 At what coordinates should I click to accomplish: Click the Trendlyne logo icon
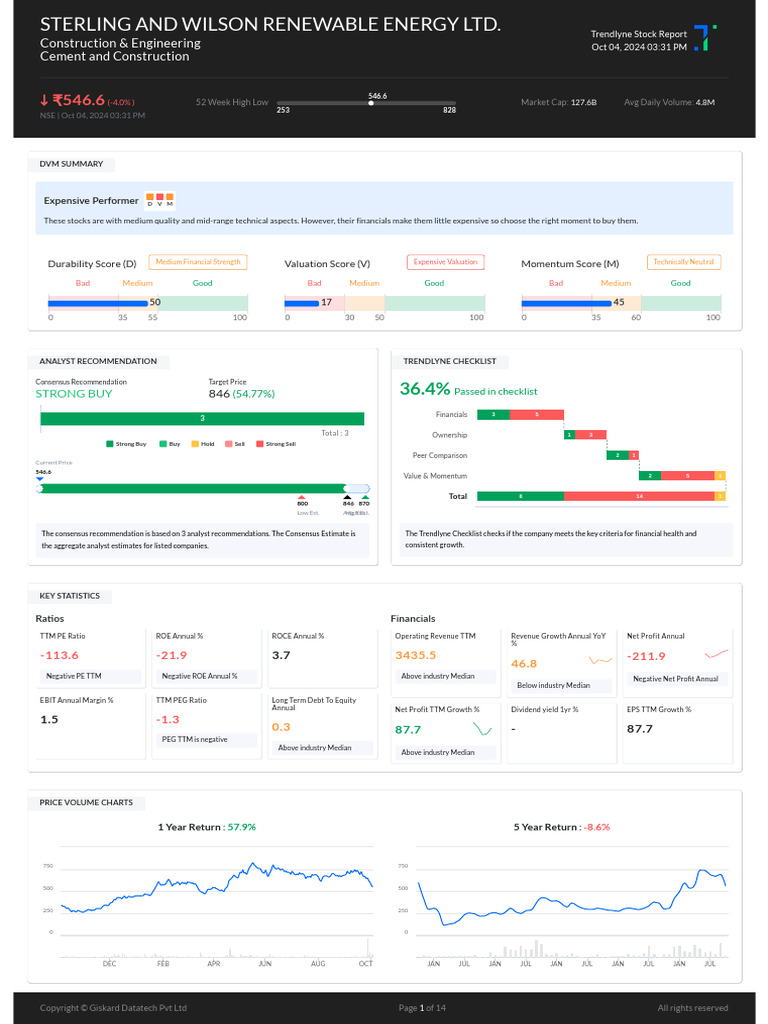pos(705,38)
